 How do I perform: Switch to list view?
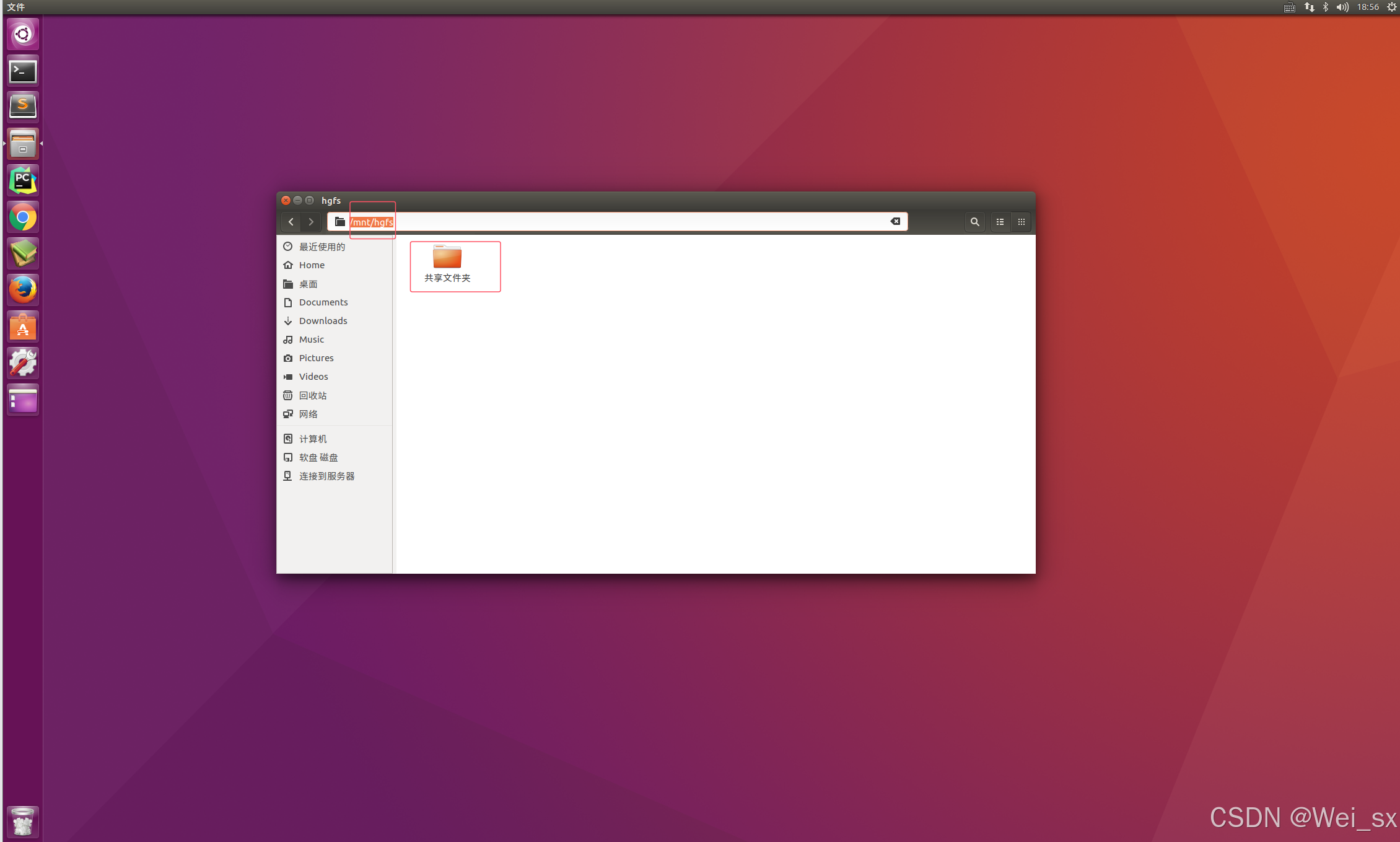coord(1000,222)
